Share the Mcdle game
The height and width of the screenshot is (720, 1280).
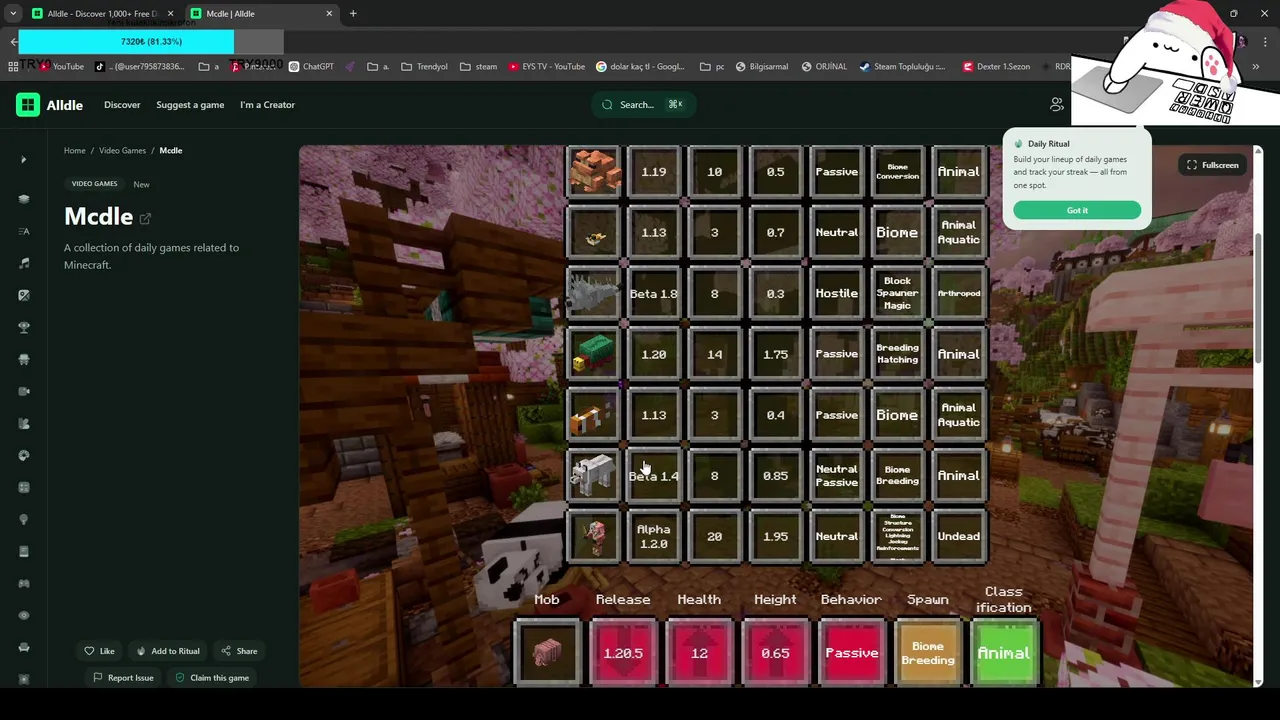tap(240, 651)
